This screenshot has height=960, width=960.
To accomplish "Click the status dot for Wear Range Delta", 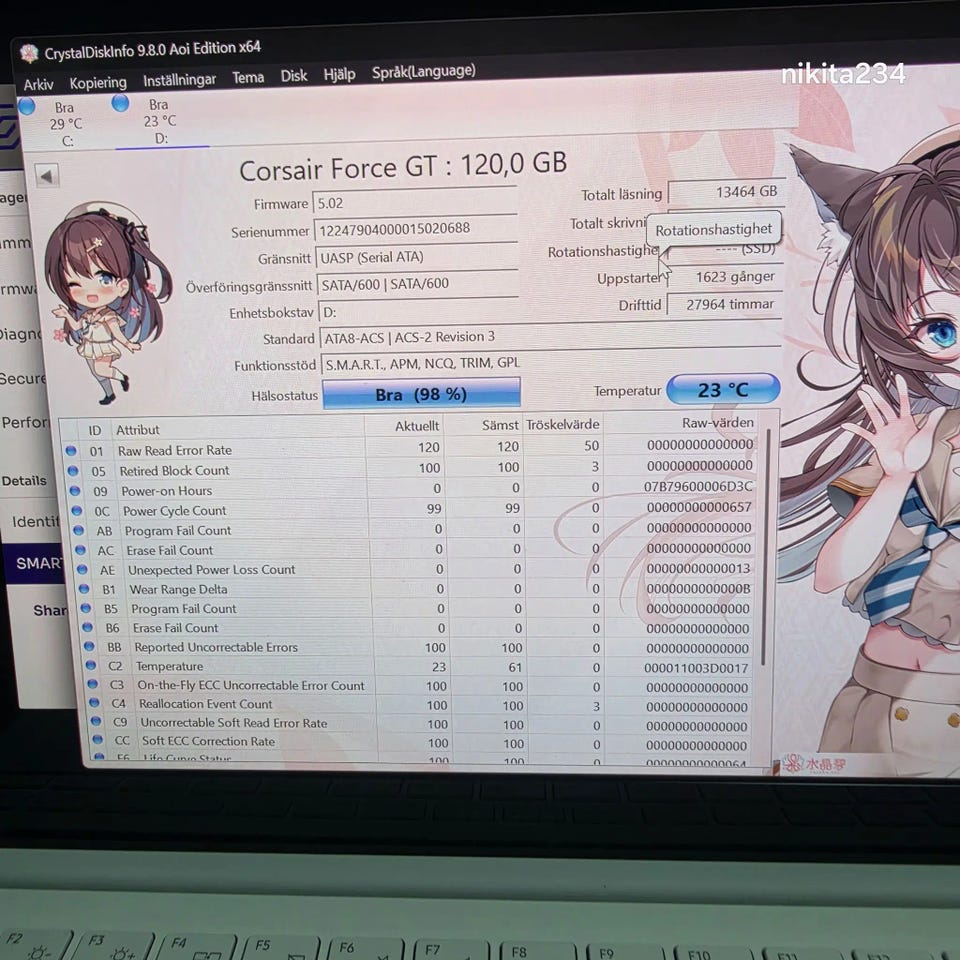I will pyautogui.click(x=84, y=589).
